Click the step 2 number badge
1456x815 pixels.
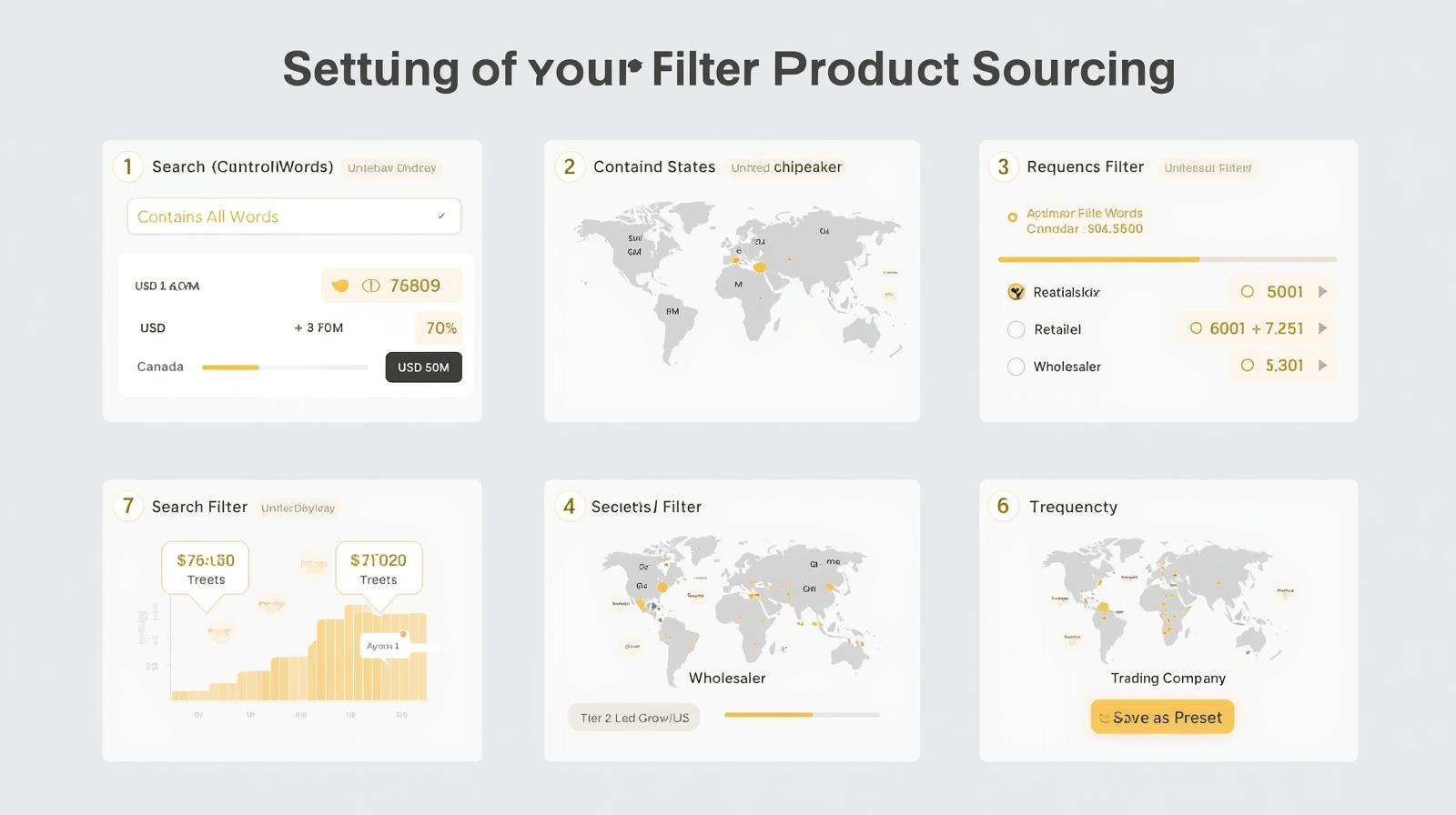coord(570,167)
